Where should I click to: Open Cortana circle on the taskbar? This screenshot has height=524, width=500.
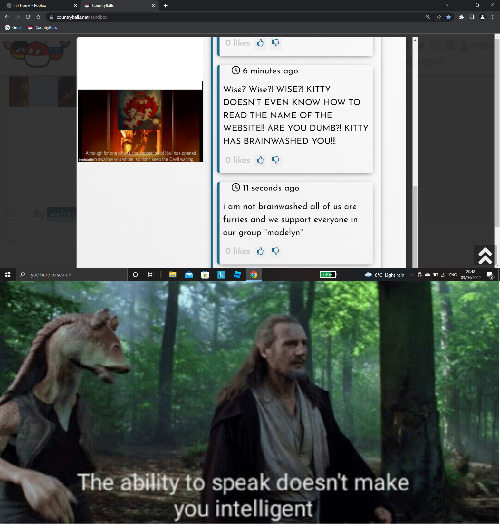[135, 275]
